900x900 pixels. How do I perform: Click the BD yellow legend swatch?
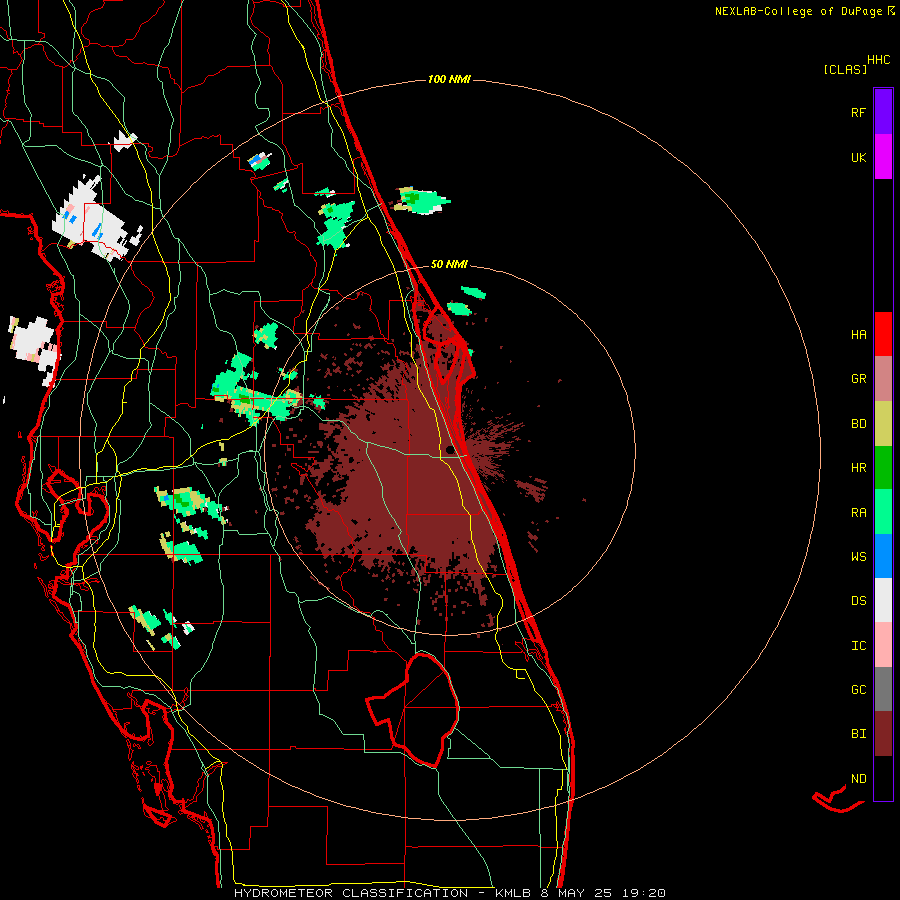883,424
